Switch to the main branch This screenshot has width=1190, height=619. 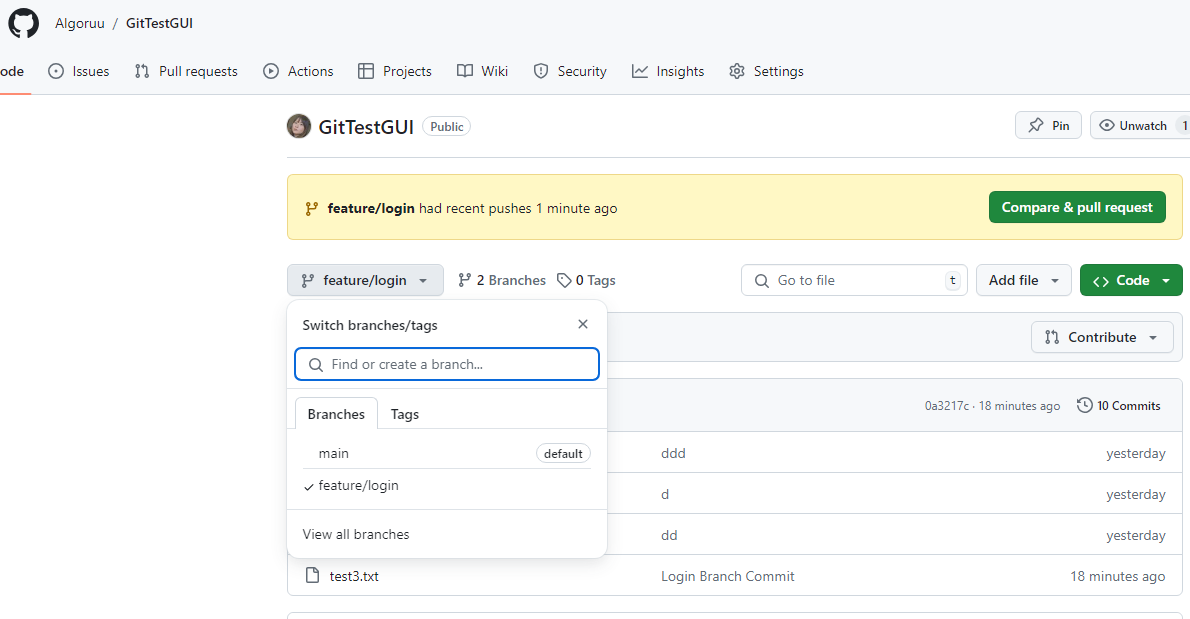447,453
